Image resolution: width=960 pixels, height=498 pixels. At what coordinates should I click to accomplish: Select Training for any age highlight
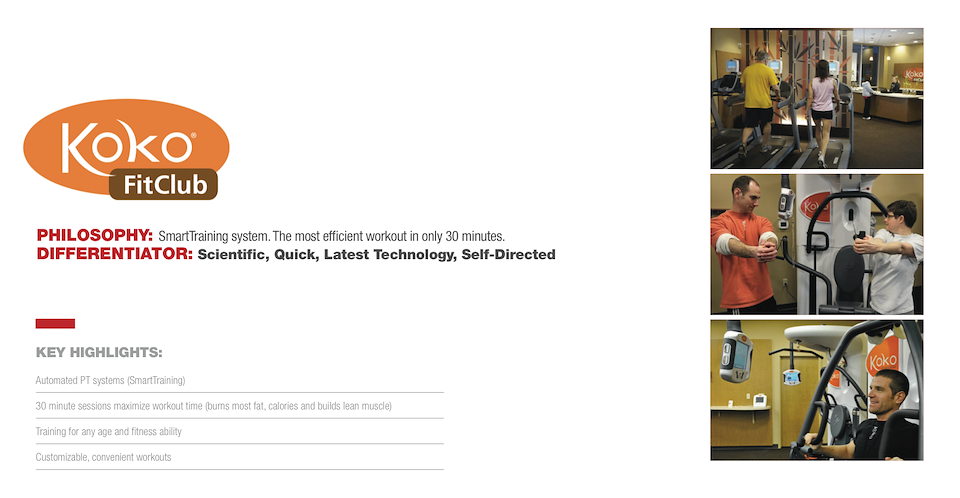coord(108,432)
